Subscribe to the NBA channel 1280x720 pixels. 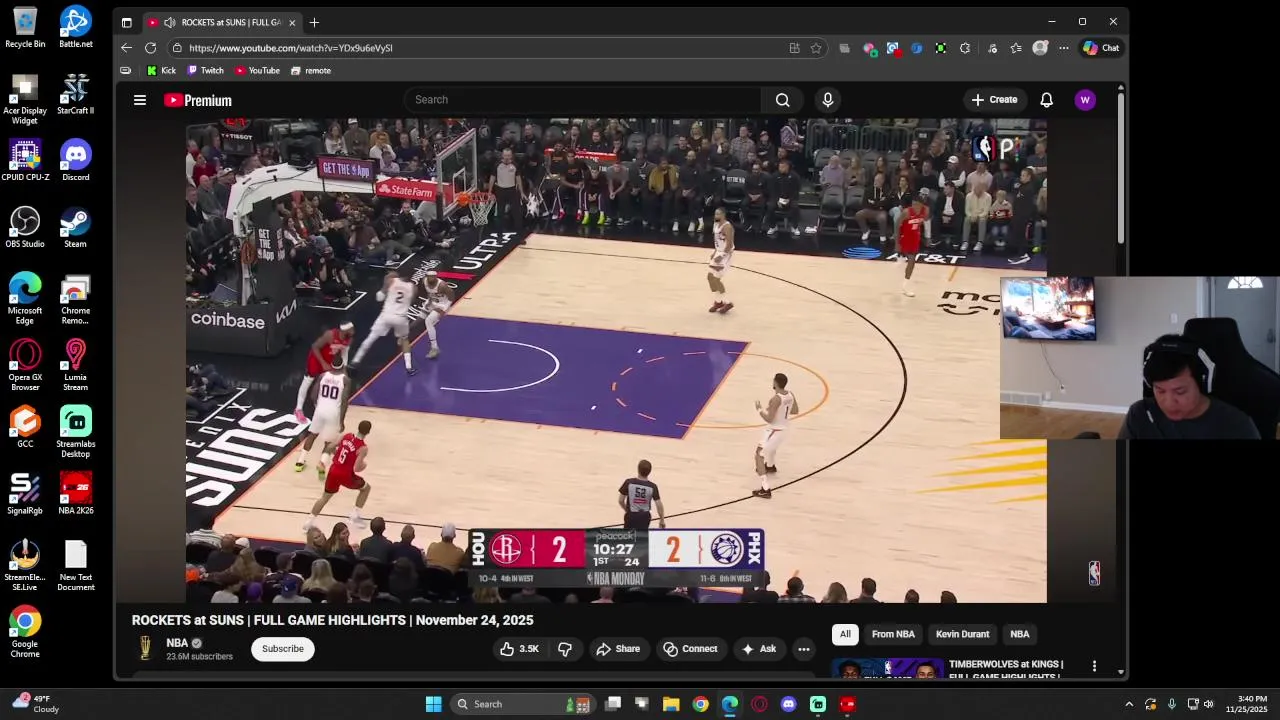coord(283,649)
